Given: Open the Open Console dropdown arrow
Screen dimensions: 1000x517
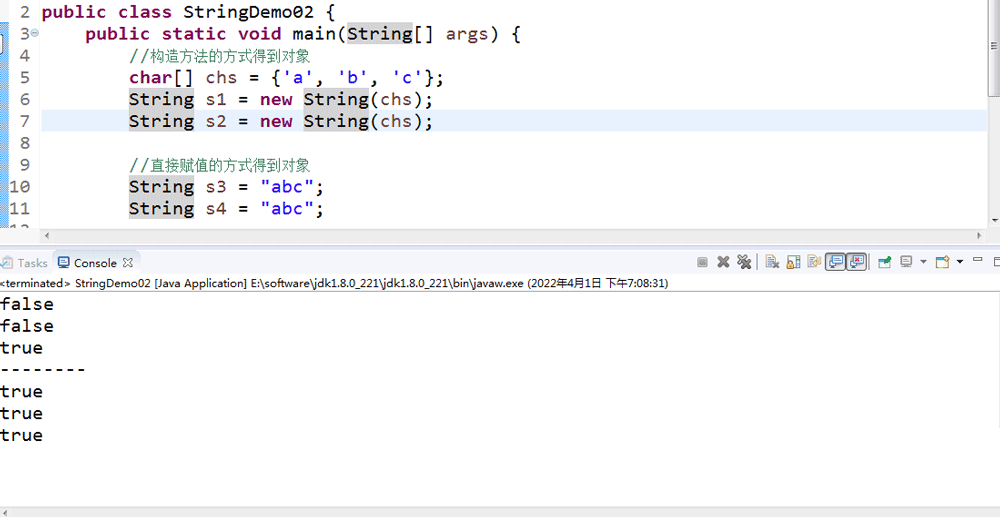Looking at the screenshot, I should pyautogui.click(x=960, y=262).
